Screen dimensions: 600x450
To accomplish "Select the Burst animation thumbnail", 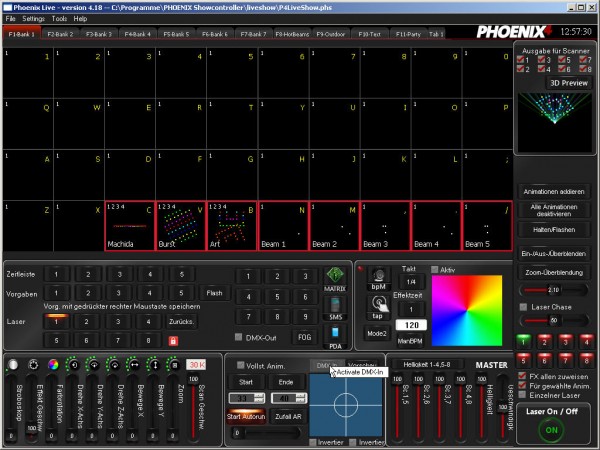I will click(x=180, y=226).
